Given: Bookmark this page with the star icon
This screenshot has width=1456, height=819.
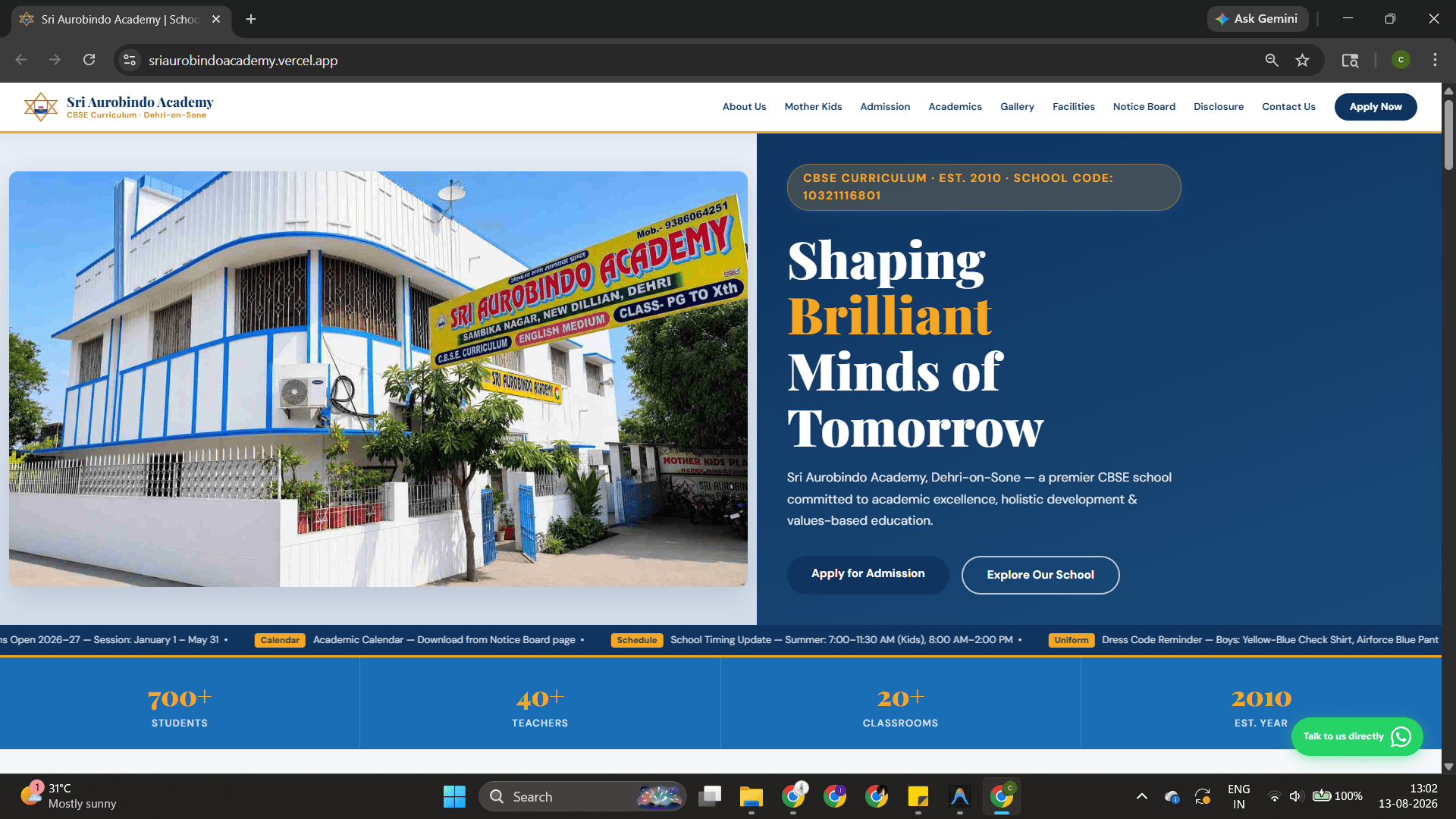Looking at the screenshot, I should [1302, 60].
